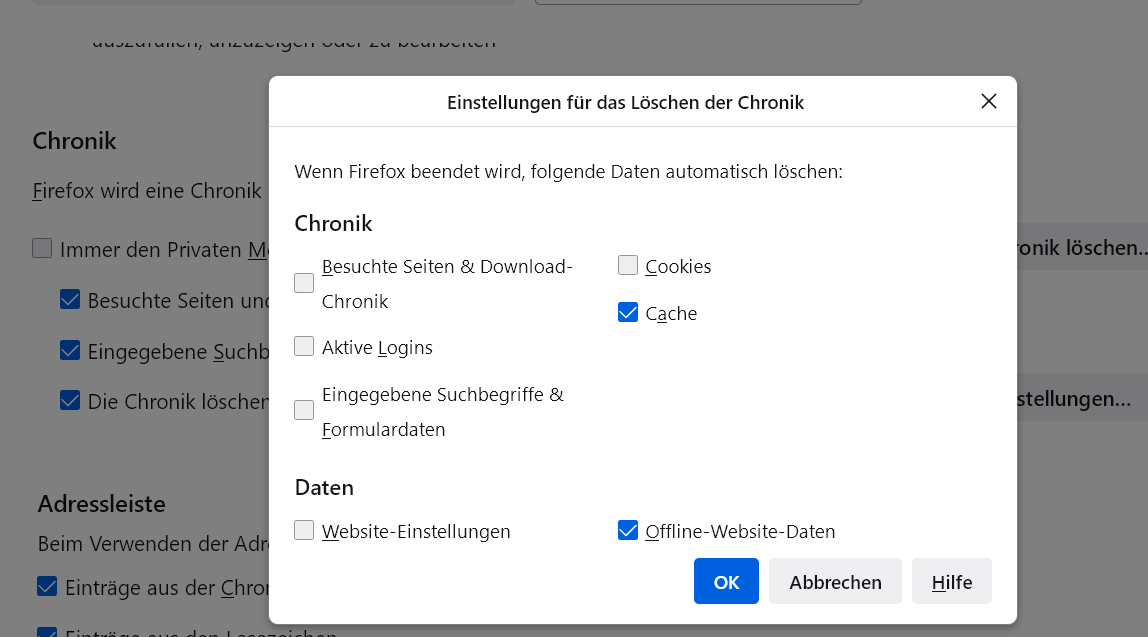The image size is (1148, 637).
Task: Check the Aktive Logins option
Action: click(304, 347)
